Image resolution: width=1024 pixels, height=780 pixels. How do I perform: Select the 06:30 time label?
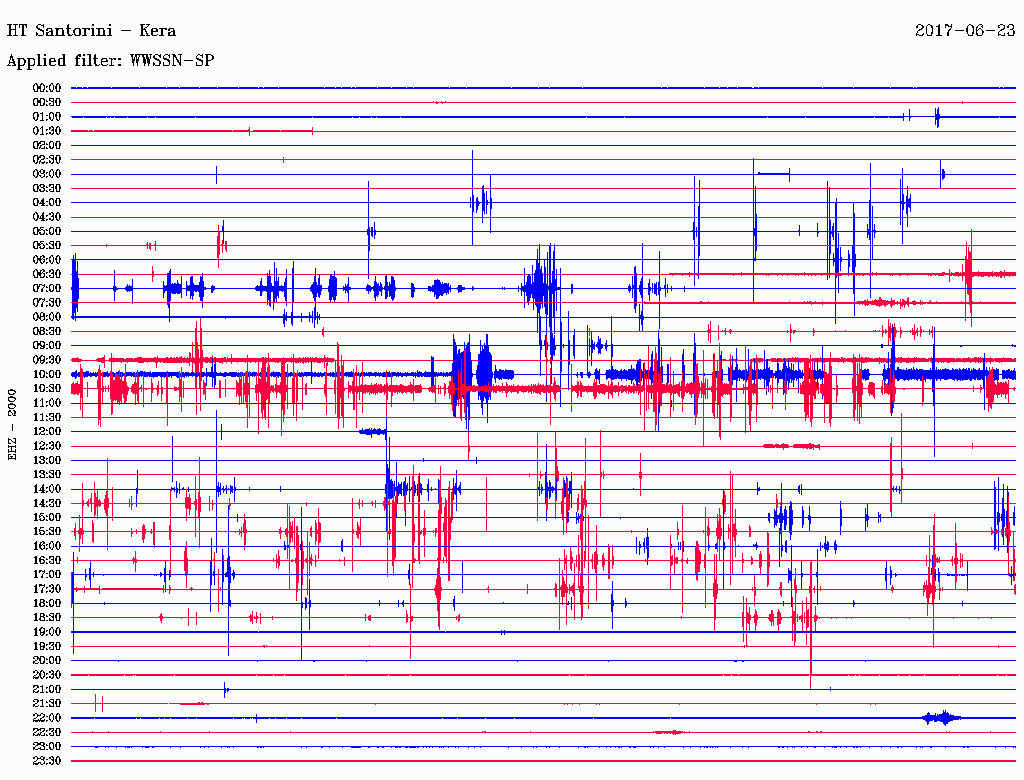pyautogui.click(x=47, y=274)
